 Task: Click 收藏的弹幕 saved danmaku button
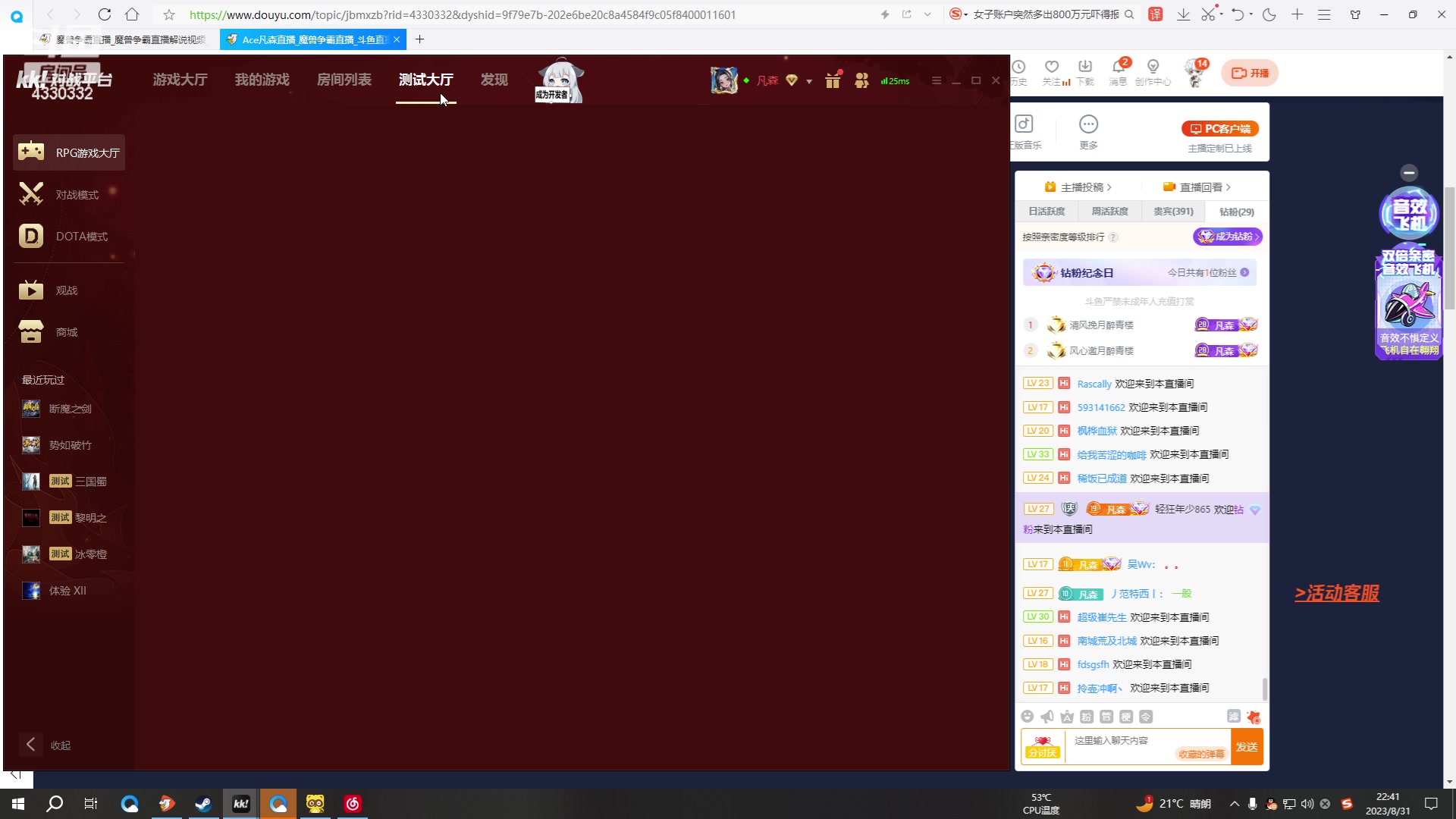click(x=1201, y=754)
